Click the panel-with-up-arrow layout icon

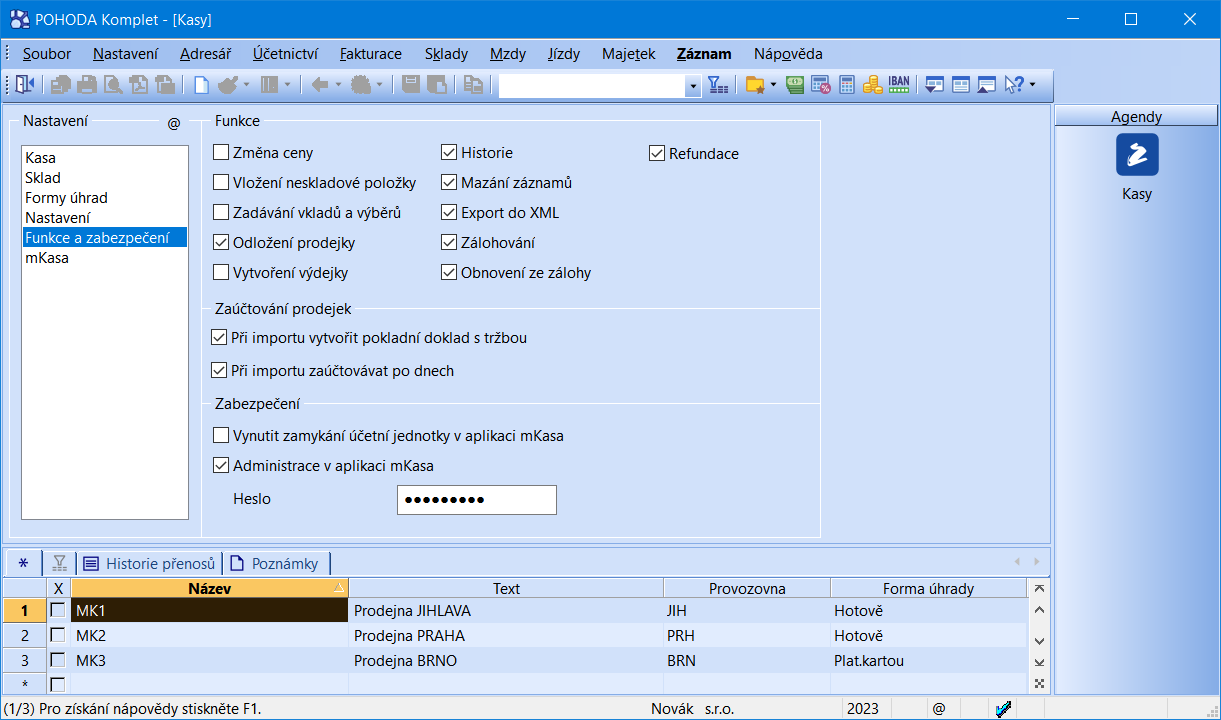point(986,85)
